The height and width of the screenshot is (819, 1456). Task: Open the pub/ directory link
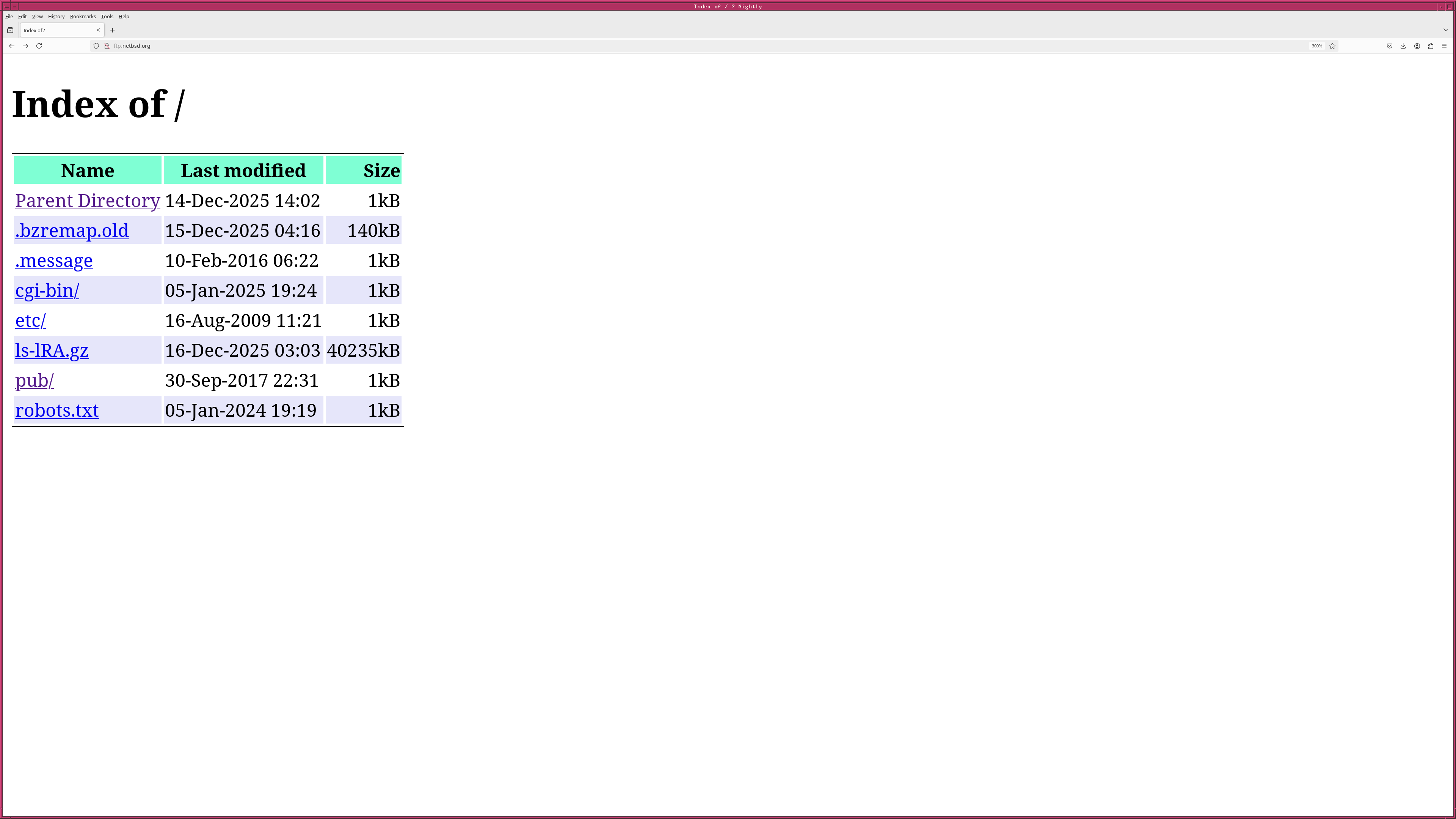pos(35,380)
